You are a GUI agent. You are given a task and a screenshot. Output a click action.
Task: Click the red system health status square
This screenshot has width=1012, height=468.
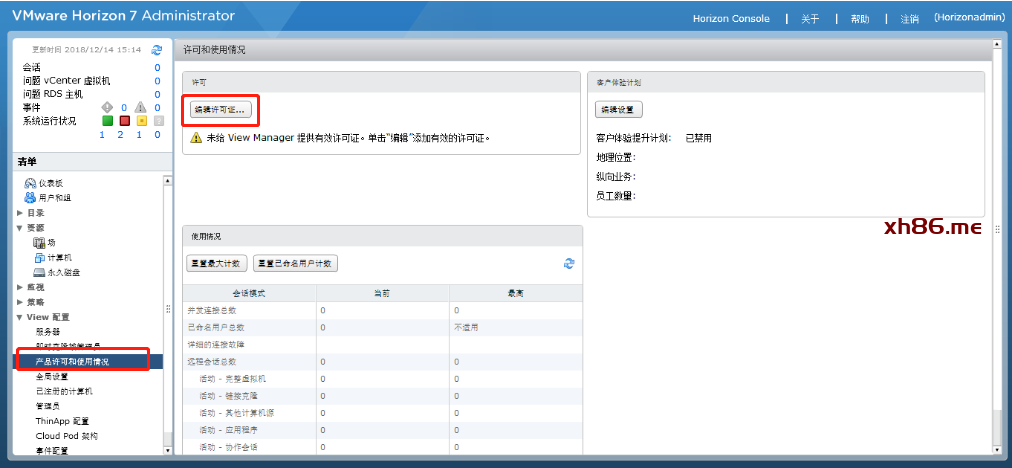tap(125, 121)
